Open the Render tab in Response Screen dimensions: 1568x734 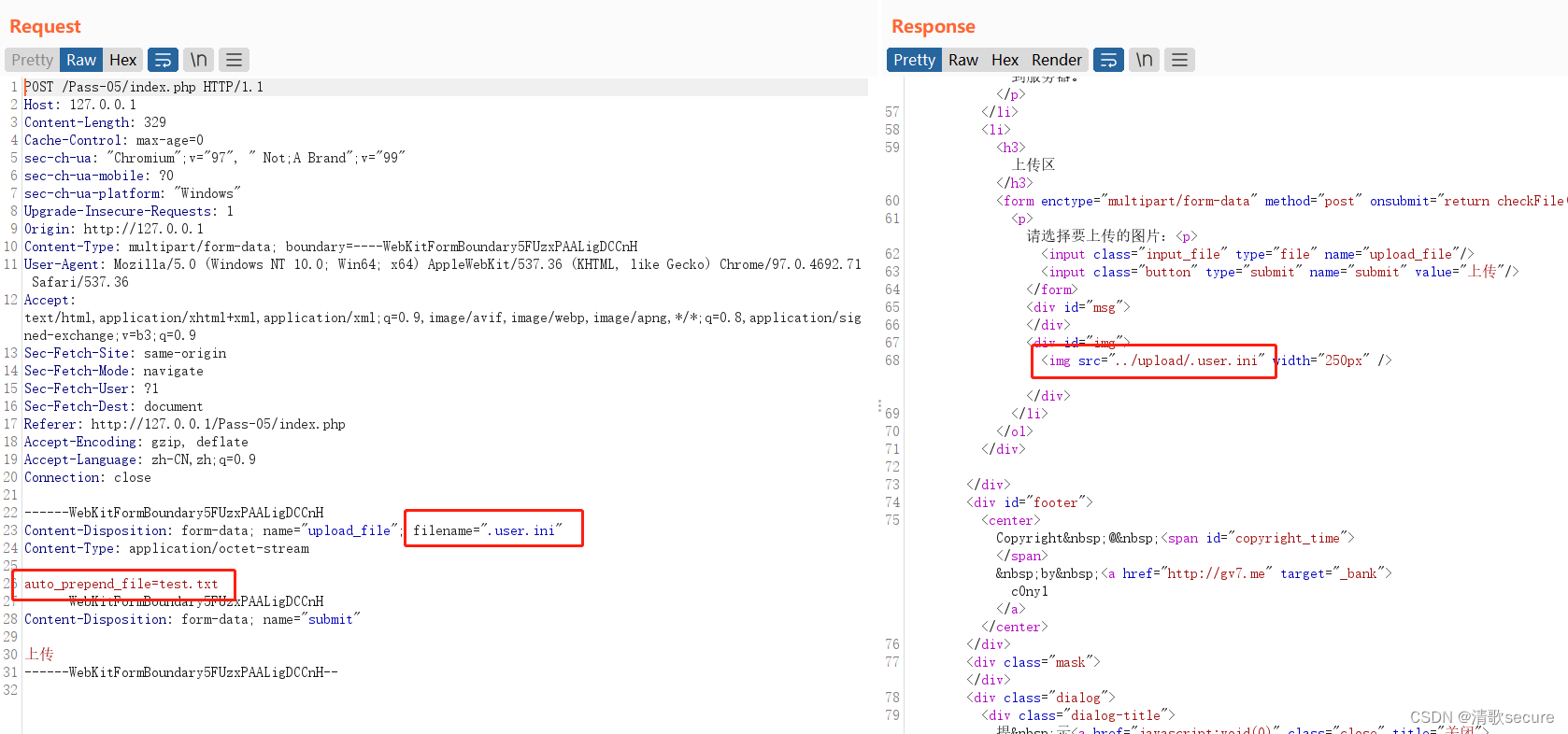[x=1057, y=60]
